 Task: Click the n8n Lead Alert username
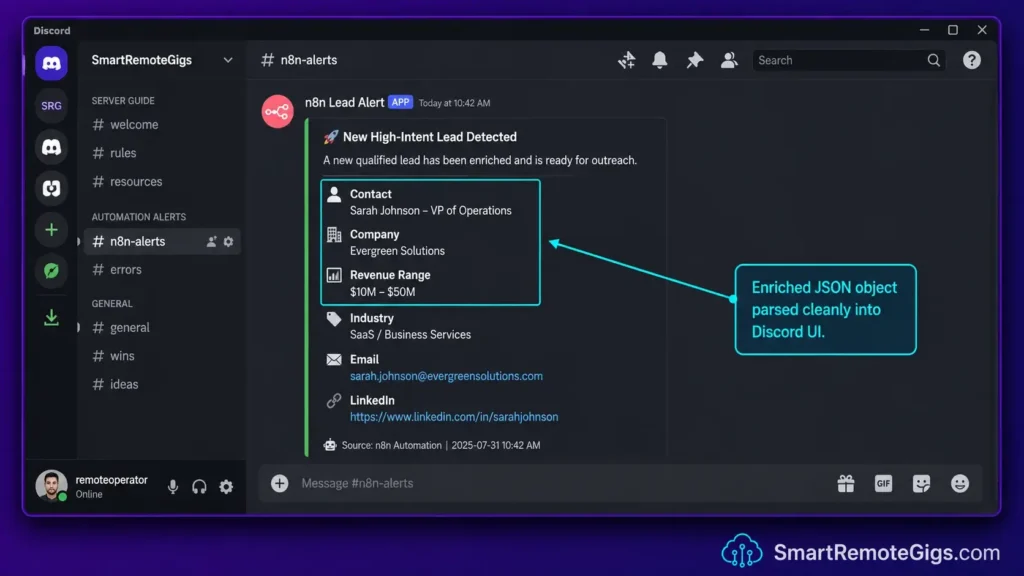point(344,103)
